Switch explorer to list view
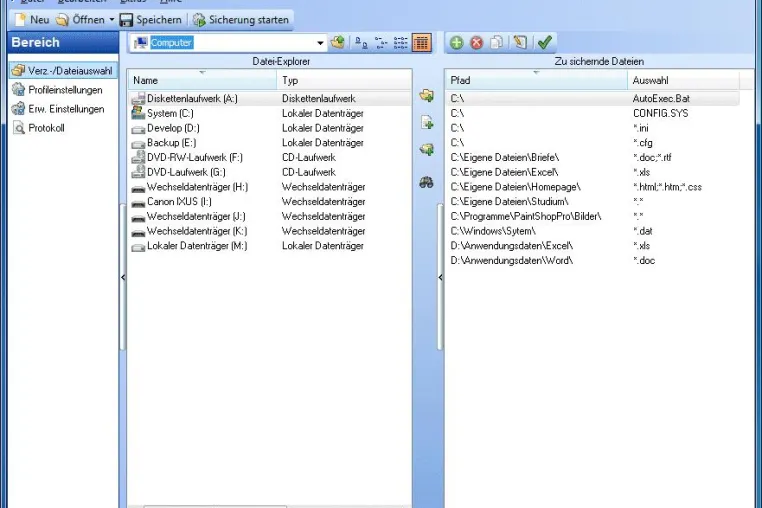The width and height of the screenshot is (762, 508). pyautogui.click(x=401, y=43)
